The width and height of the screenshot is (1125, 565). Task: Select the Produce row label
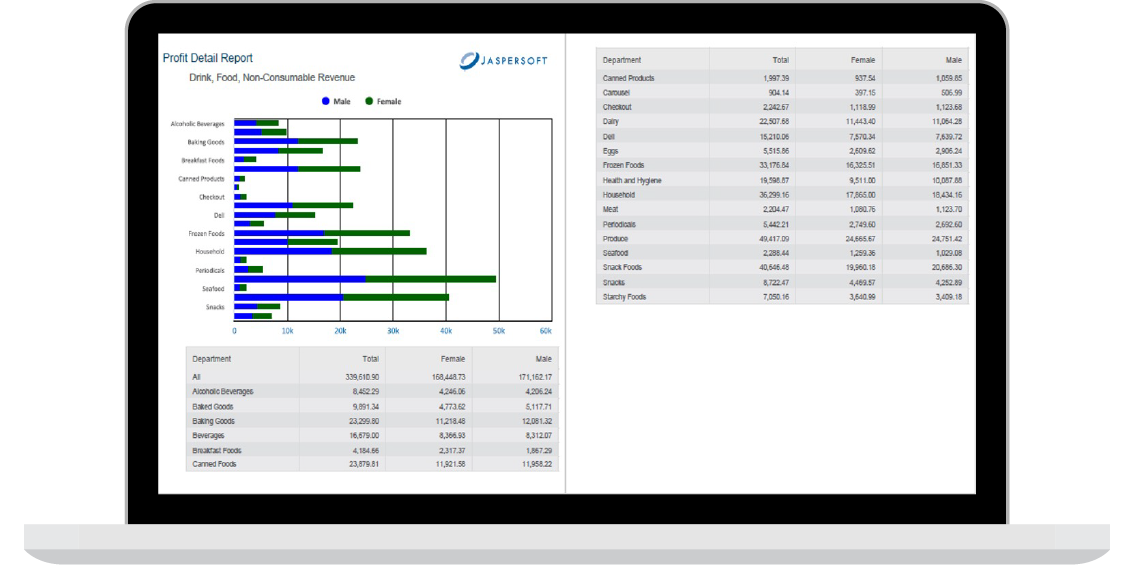[616, 239]
